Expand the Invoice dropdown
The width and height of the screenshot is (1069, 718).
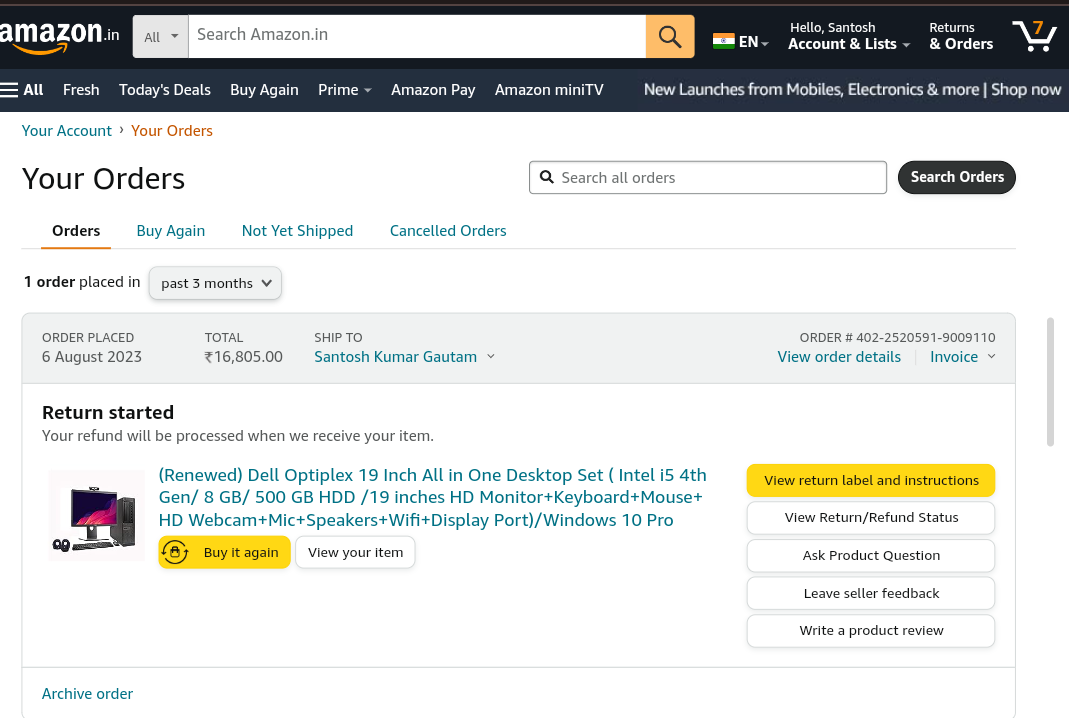(963, 357)
